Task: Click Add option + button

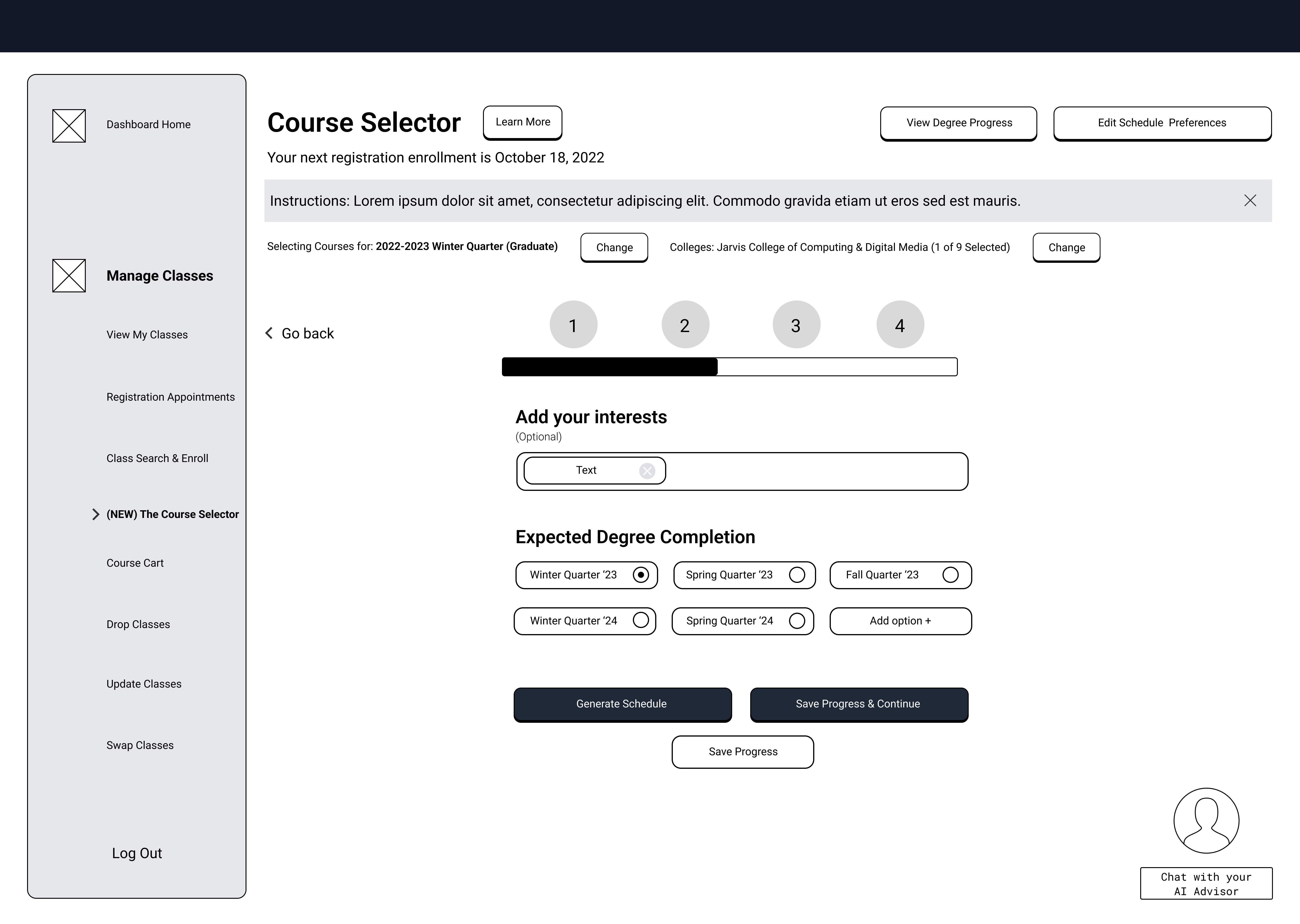Action: pos(901,621)
